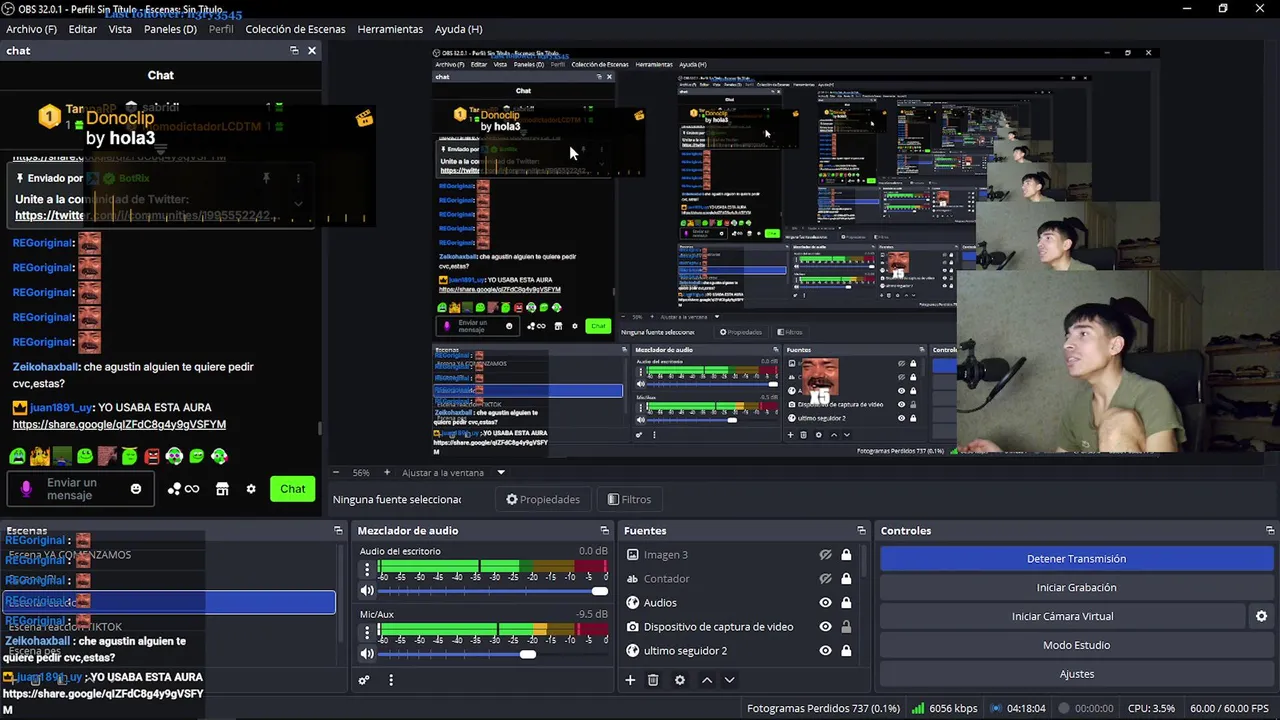Select the Audios source row
Viewport: 1280px width, 720px height.
coord(740,603)
